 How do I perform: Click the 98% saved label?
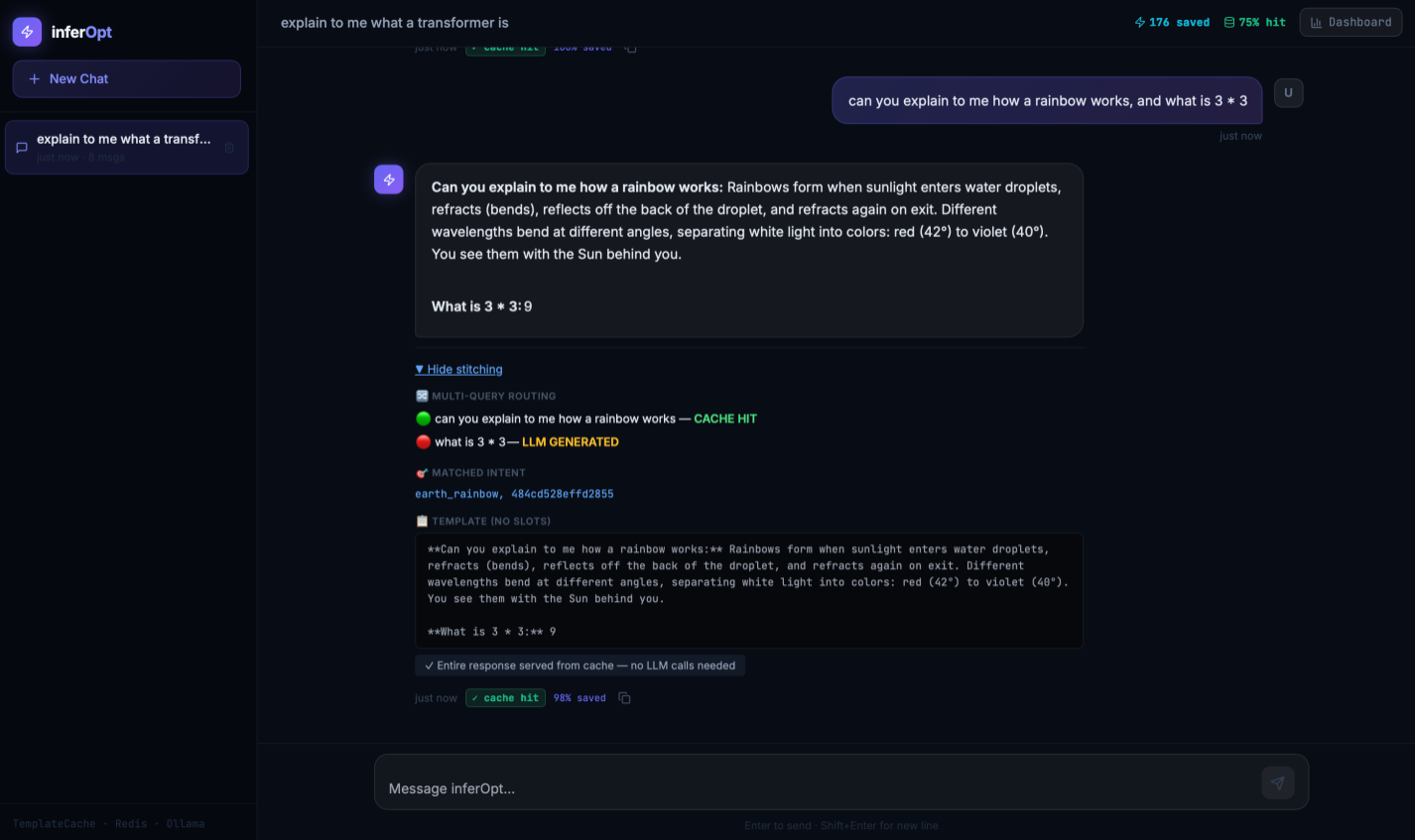pos(579,698)
